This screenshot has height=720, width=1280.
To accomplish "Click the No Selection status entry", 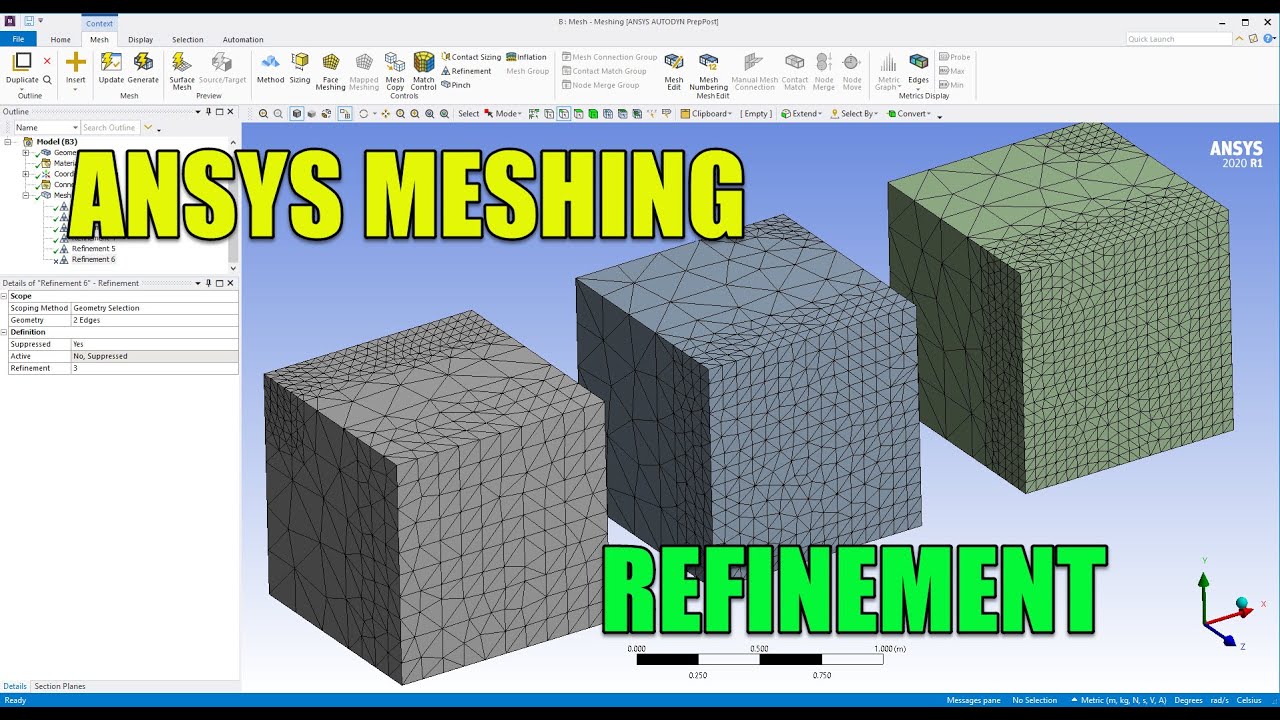I will (x=1034, y=700).
